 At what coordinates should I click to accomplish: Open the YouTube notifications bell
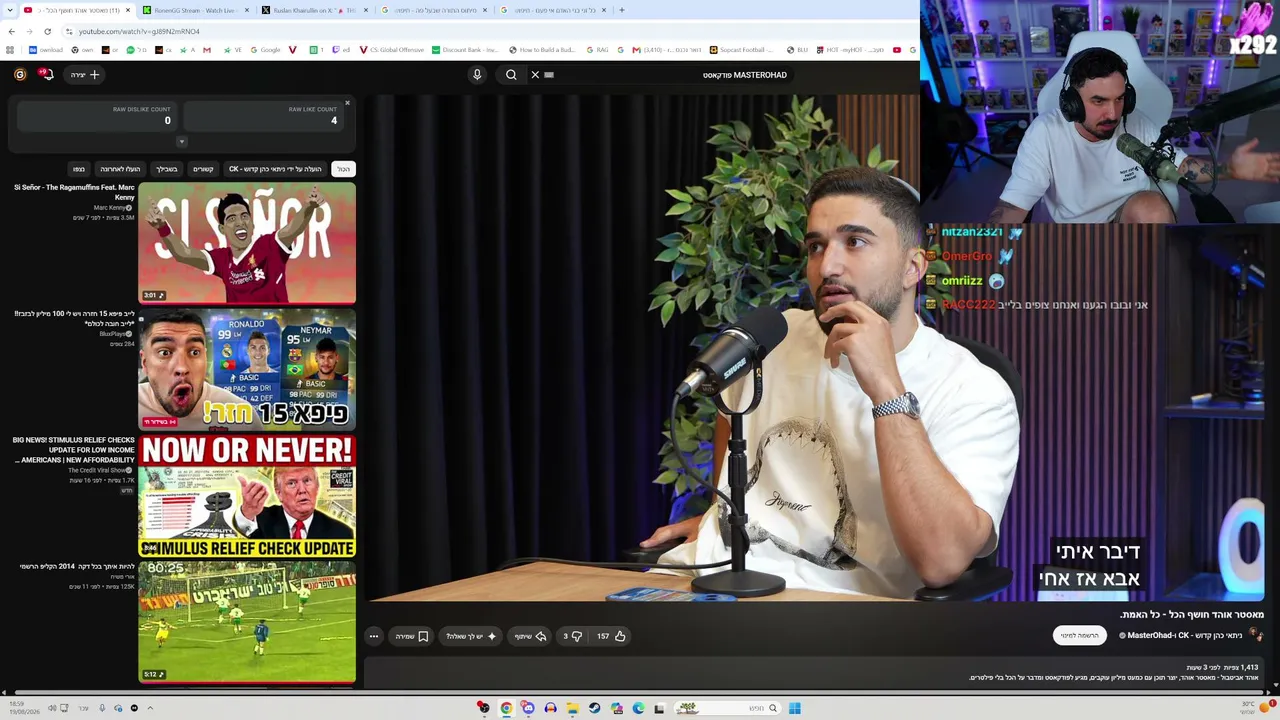click(46, 74)
